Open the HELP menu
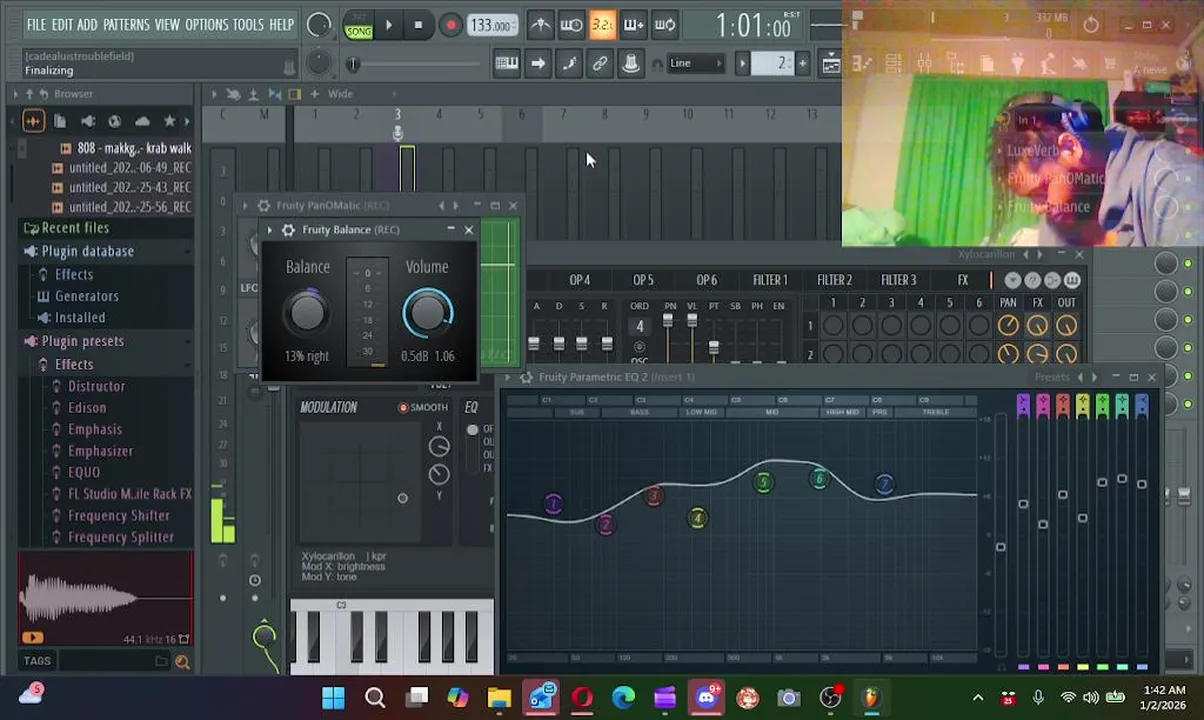 click(281, 24)
